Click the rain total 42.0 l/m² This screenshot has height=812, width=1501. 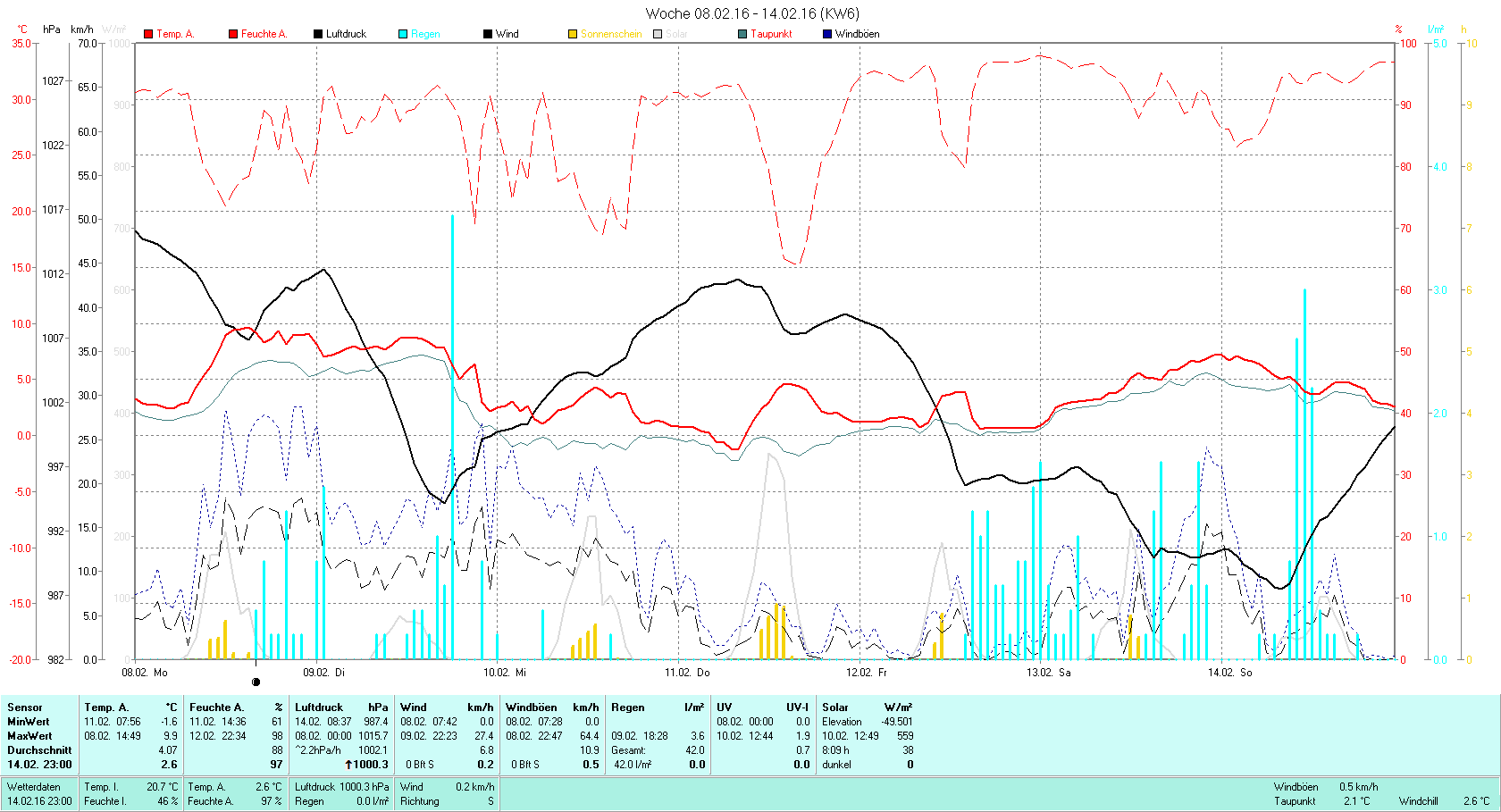(x=632, y=765)
